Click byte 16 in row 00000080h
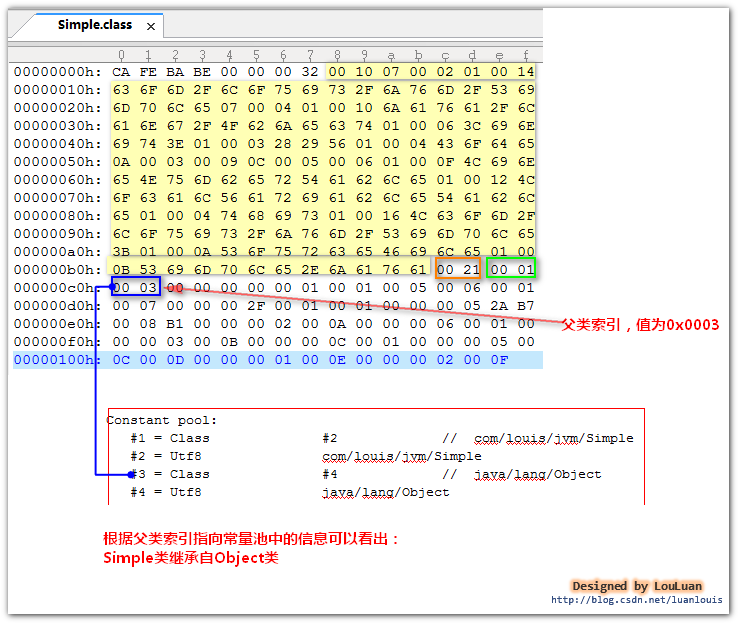 391,216
